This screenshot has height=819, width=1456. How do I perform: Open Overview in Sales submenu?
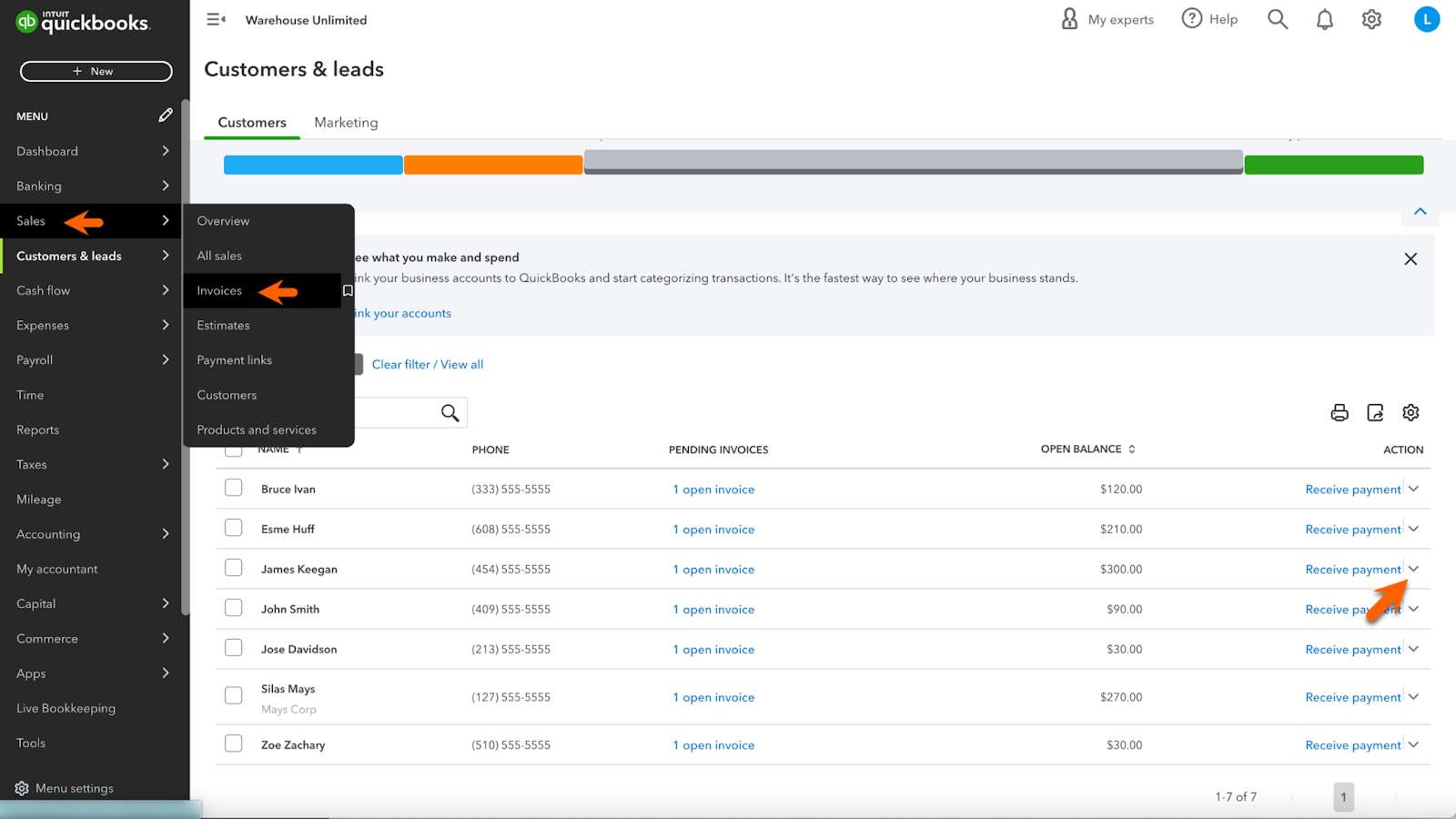pos(223,221)
